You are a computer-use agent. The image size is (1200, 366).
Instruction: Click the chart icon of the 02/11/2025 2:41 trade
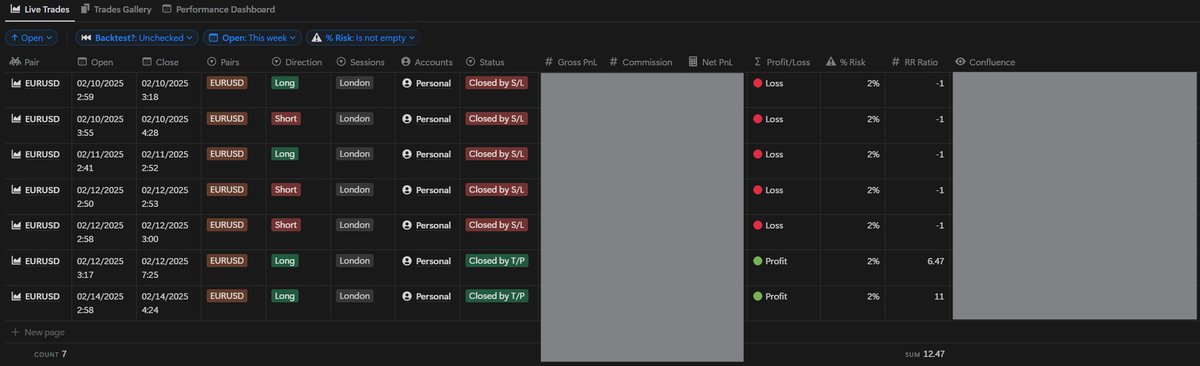pyautogui.click(x=16, y=155)
